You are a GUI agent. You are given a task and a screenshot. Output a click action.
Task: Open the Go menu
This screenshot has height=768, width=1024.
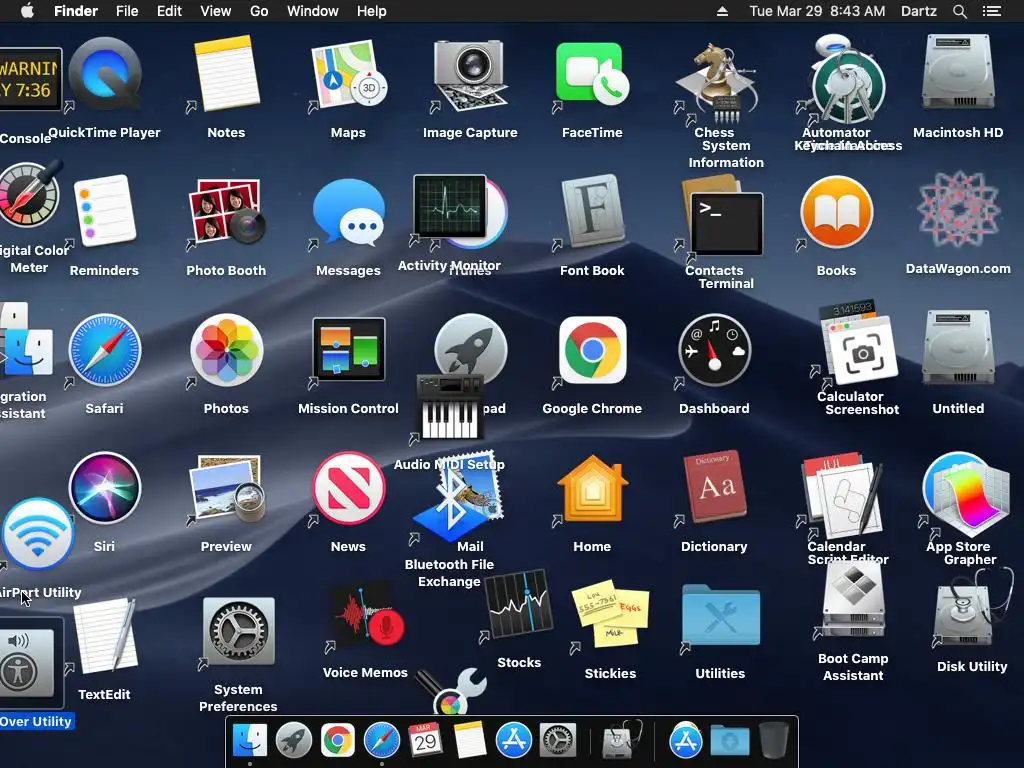pos(259,11)
